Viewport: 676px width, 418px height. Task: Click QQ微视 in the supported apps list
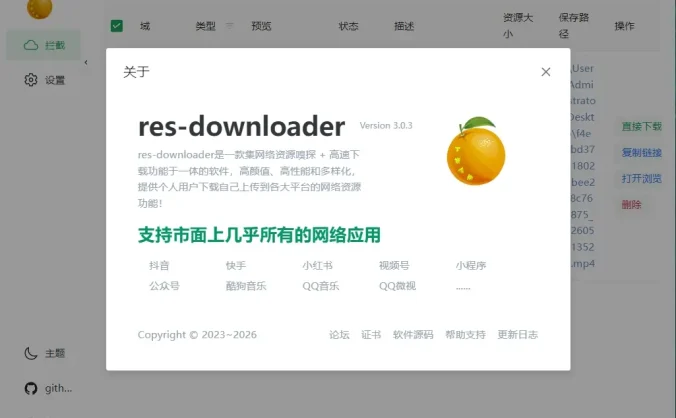coord(397,286)
